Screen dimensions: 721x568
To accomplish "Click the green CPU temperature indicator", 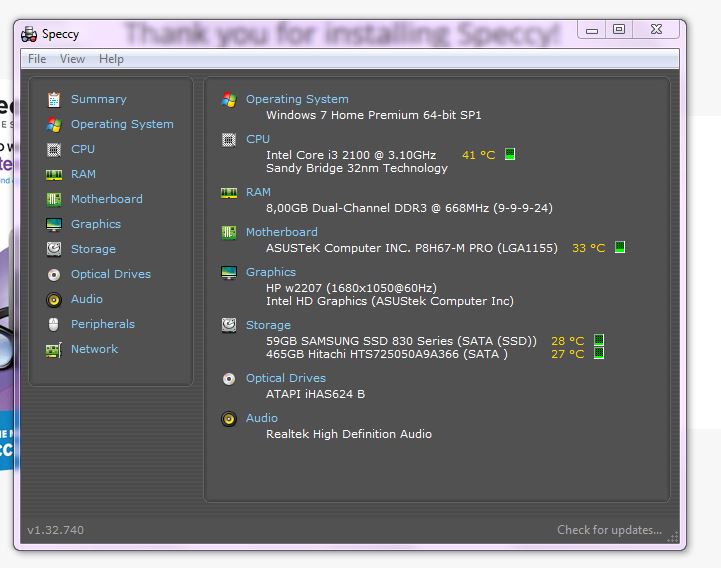I will 510,154.
